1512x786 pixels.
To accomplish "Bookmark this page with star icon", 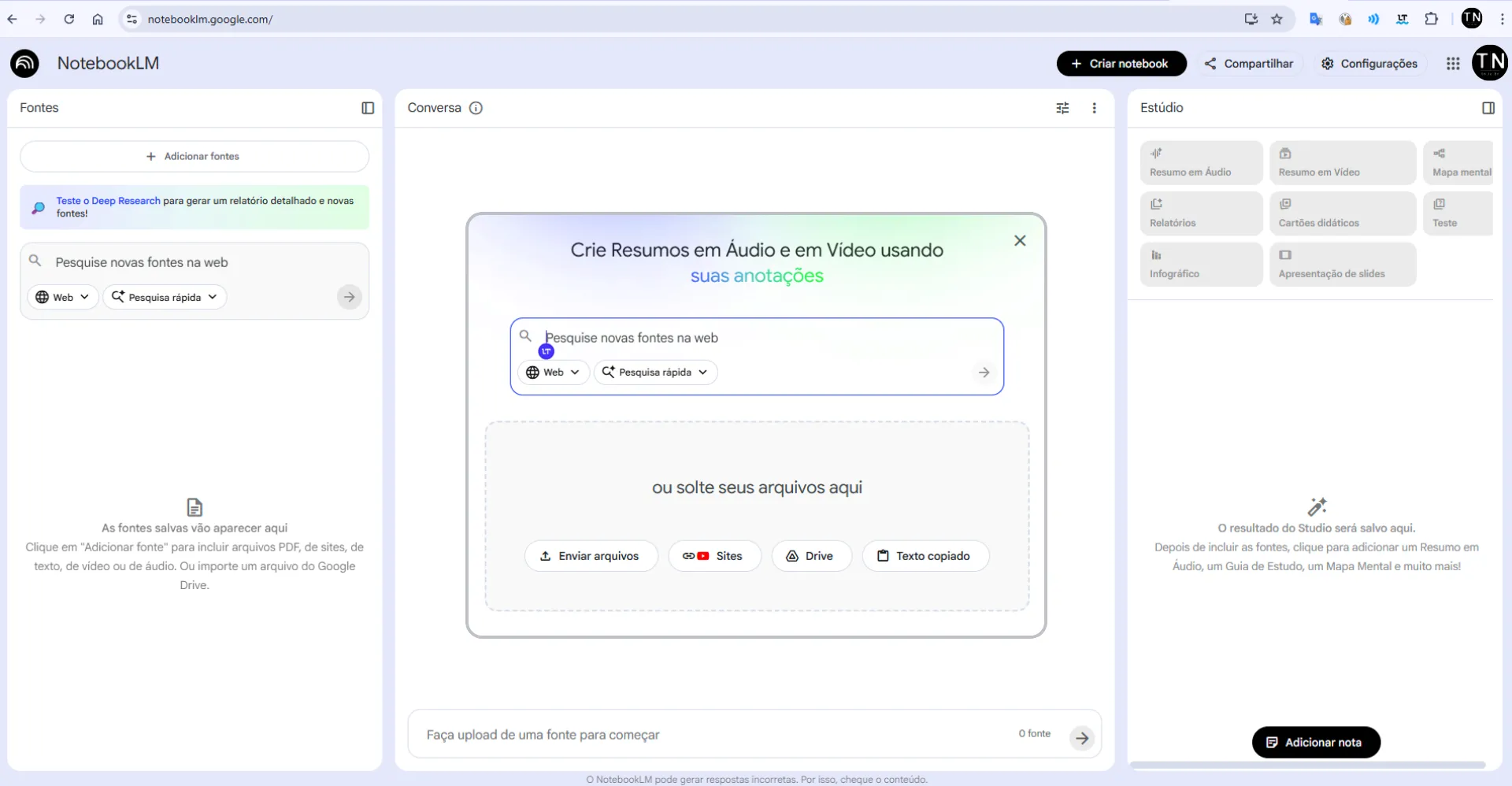I will (x=1277, y=19).
